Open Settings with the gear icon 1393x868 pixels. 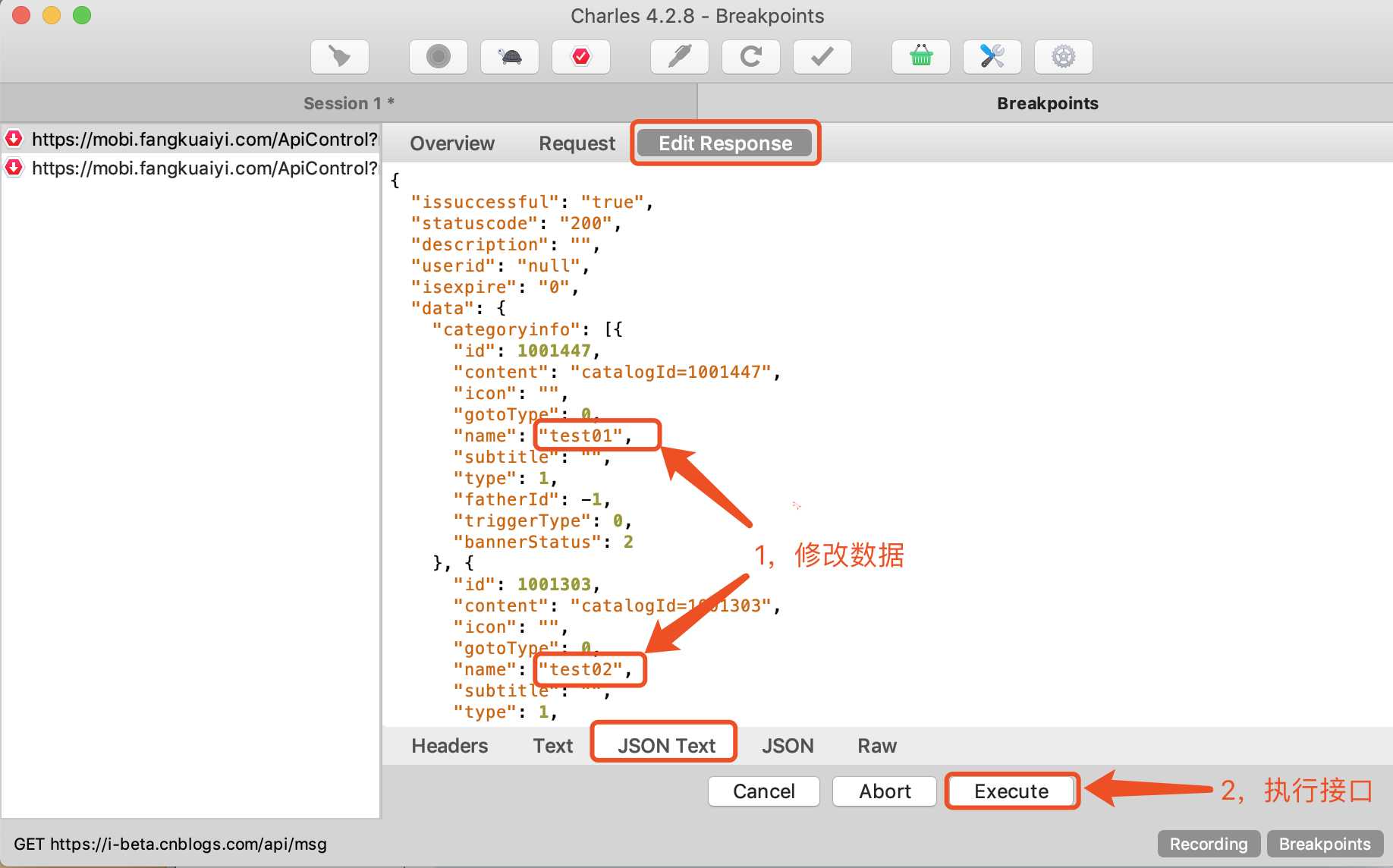coord(1064,57)
